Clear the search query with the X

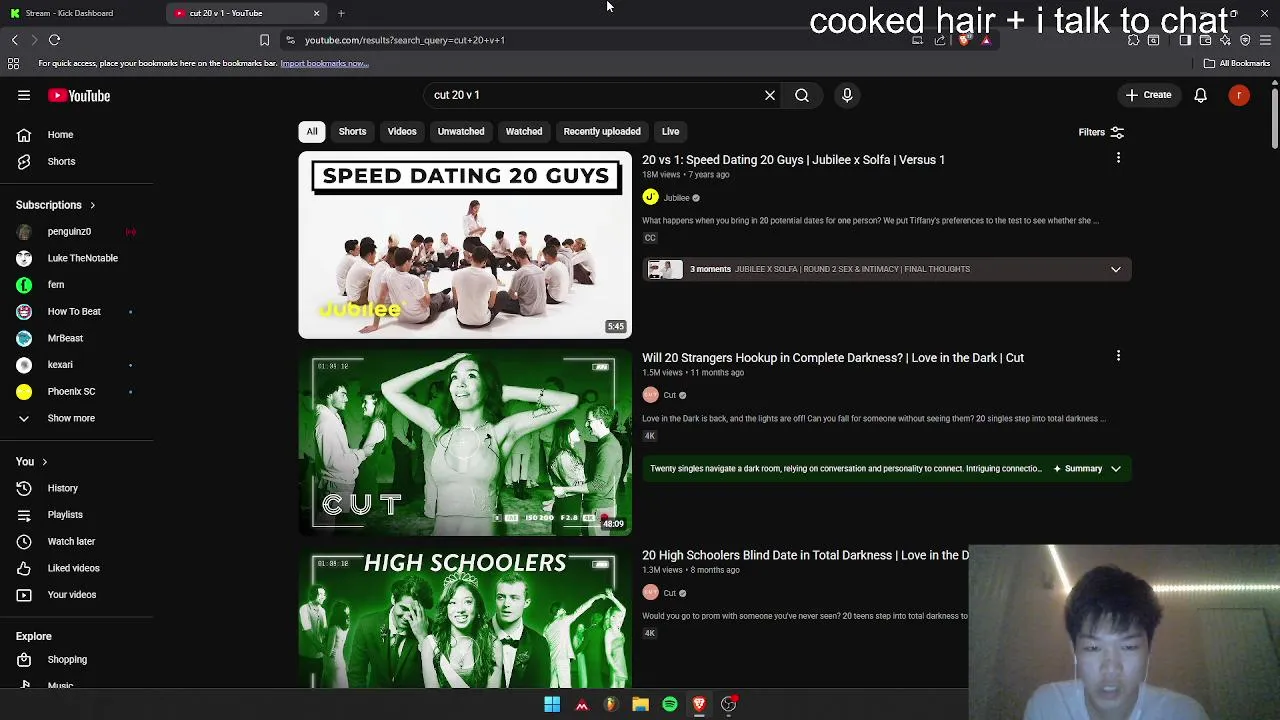pyautogui.click(x=770, y=95)
